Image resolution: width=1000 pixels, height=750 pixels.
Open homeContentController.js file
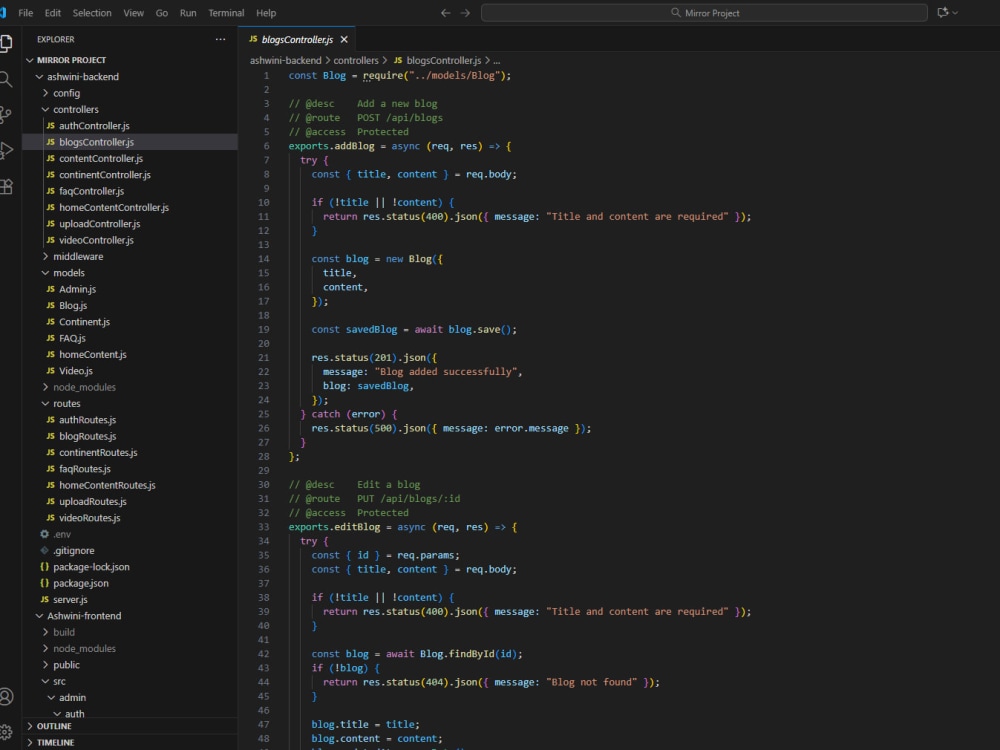click(130, 207)
